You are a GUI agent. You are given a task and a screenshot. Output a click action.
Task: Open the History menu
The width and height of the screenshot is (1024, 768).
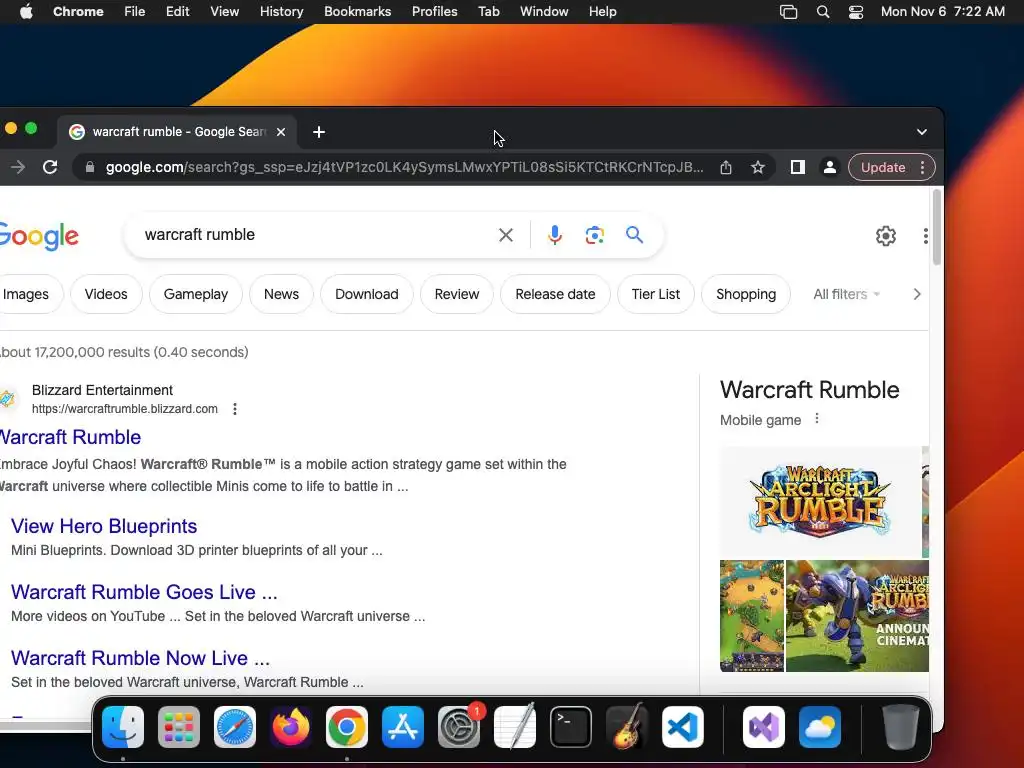(281, 12)
